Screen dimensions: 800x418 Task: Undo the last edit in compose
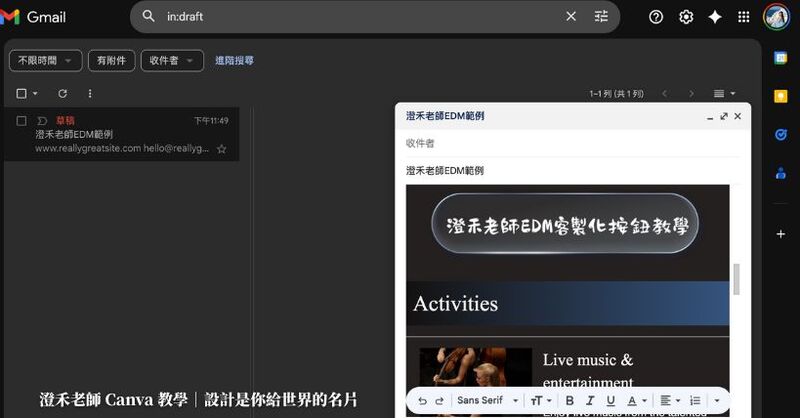point(422,401)
